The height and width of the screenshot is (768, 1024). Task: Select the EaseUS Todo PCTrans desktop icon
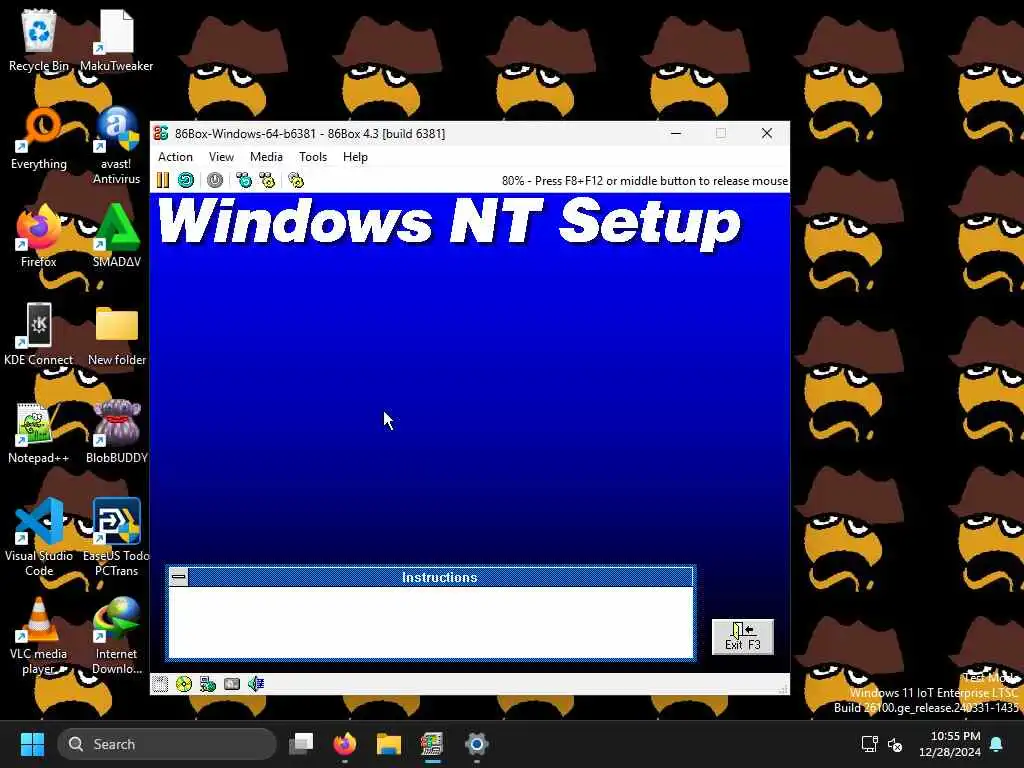coord(116,537)
